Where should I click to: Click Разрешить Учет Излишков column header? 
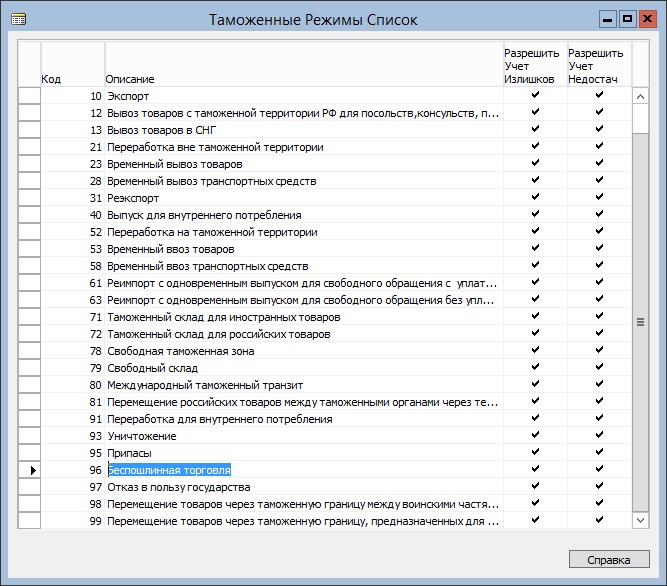(536, 64)
